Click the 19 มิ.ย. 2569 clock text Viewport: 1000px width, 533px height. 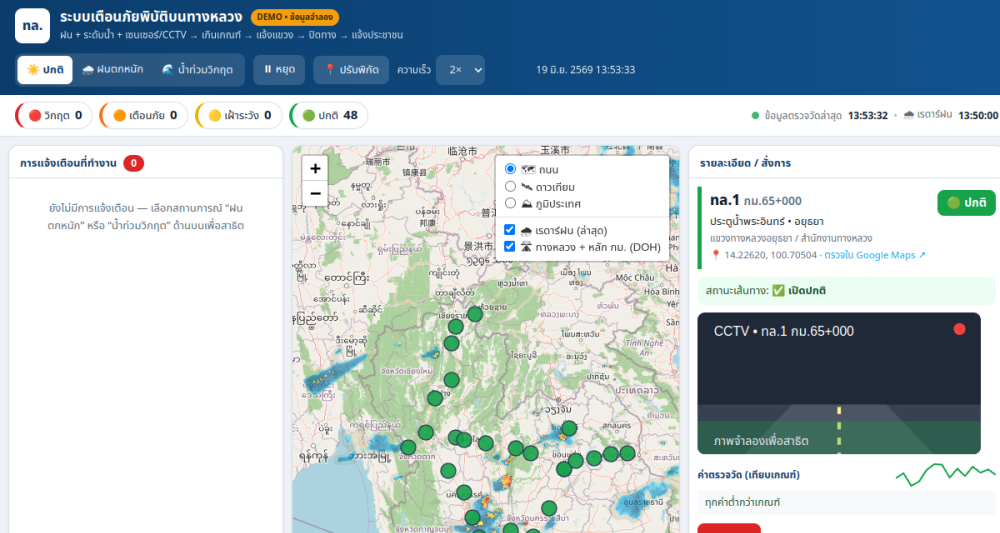[585, 69]
